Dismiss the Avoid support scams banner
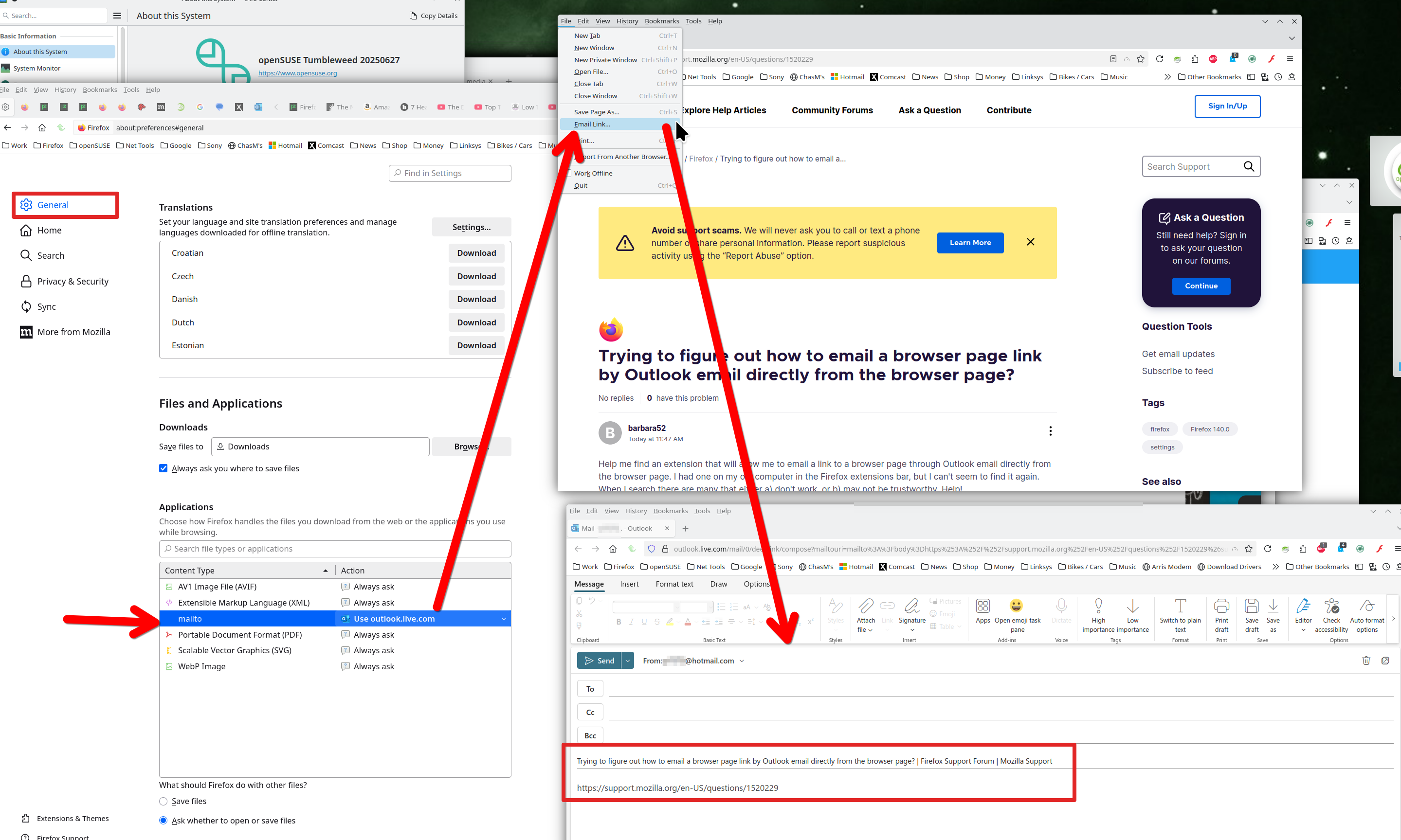The width and height of the screenshot is (1401, 840). (1030, 242)
